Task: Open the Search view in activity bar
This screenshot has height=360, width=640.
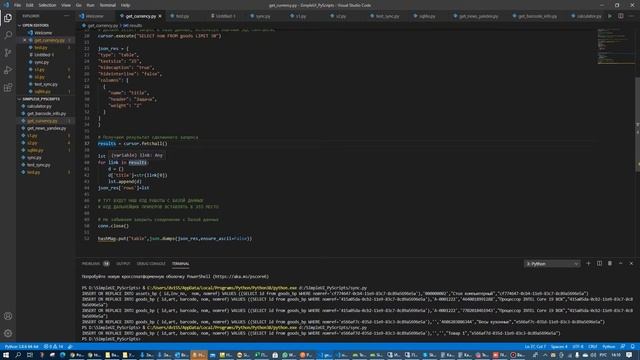Action: (8, 35)
